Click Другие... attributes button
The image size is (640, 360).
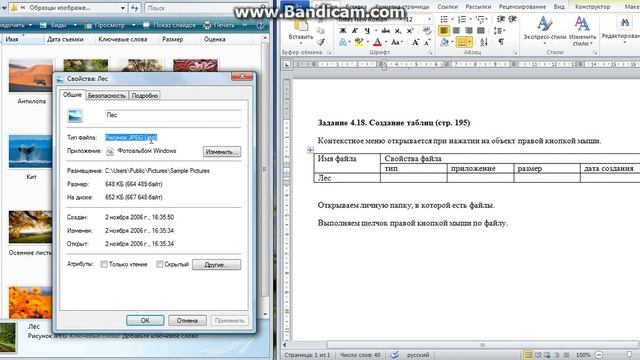pos(216,264)
